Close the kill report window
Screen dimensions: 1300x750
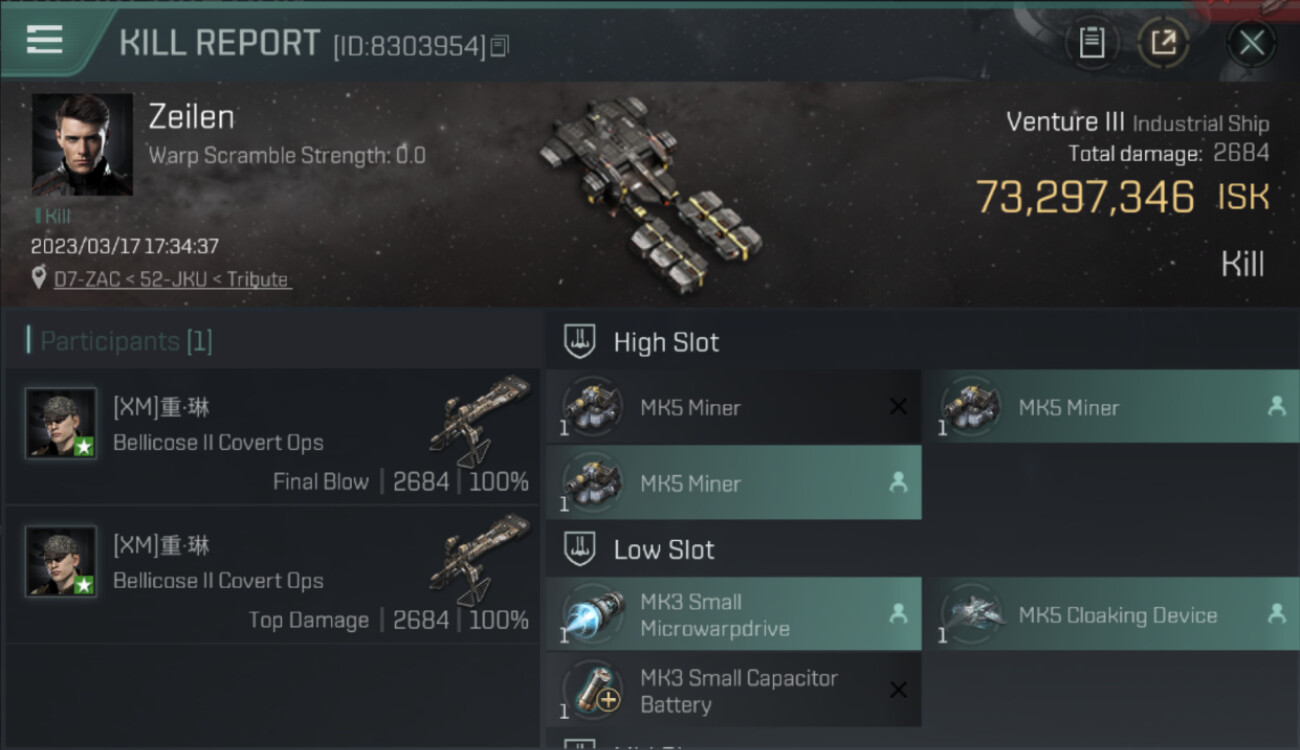pyautogui.click(x=1251, y=43)
